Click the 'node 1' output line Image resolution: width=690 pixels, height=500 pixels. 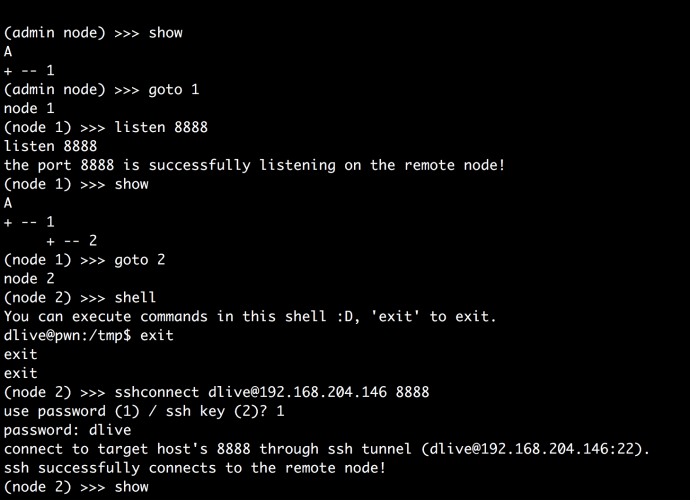(29, 109)
